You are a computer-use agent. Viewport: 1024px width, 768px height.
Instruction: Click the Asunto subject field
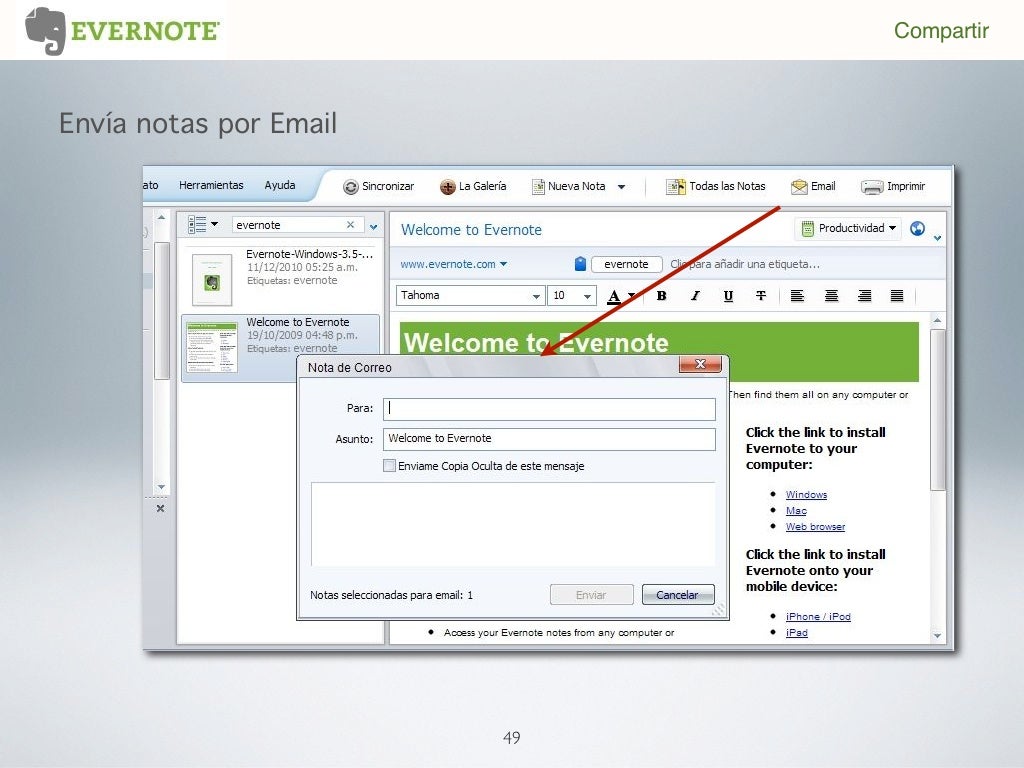[x=549, y=439]
